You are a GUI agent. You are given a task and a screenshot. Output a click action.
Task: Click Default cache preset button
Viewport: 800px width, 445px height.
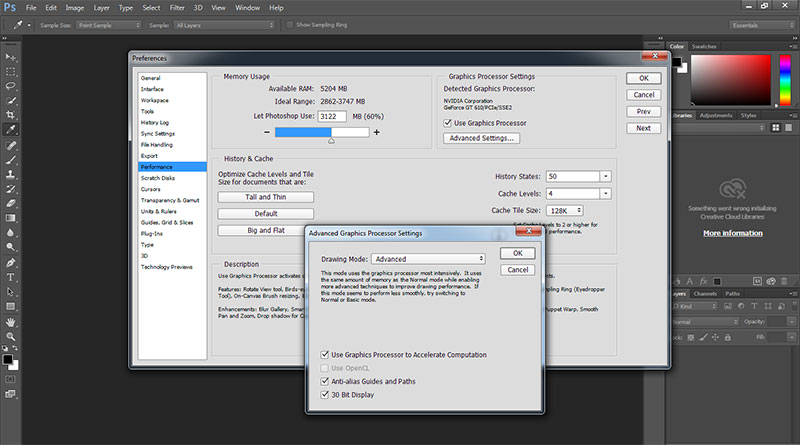(266, 214)
